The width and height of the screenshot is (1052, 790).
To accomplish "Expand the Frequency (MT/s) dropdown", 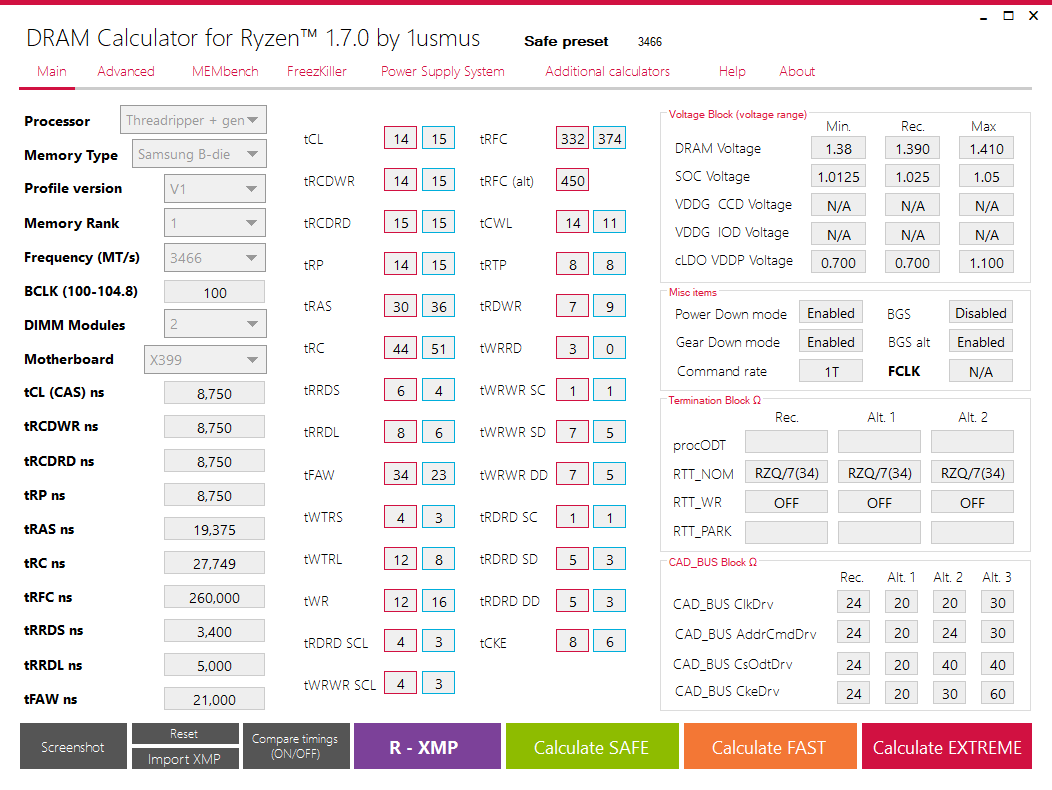I will 215,258.
